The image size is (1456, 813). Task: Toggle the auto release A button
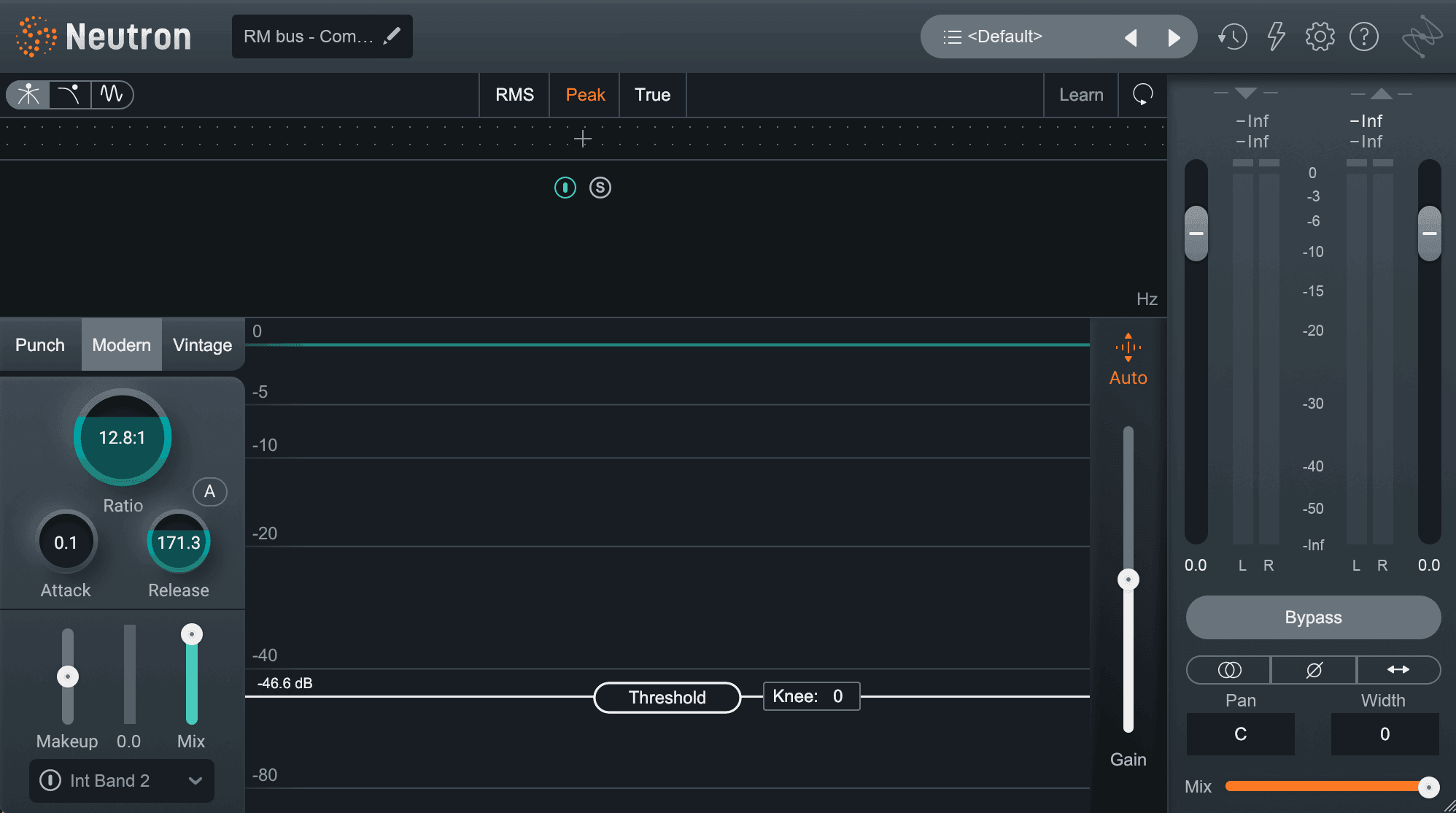click(x=209, y=491)
